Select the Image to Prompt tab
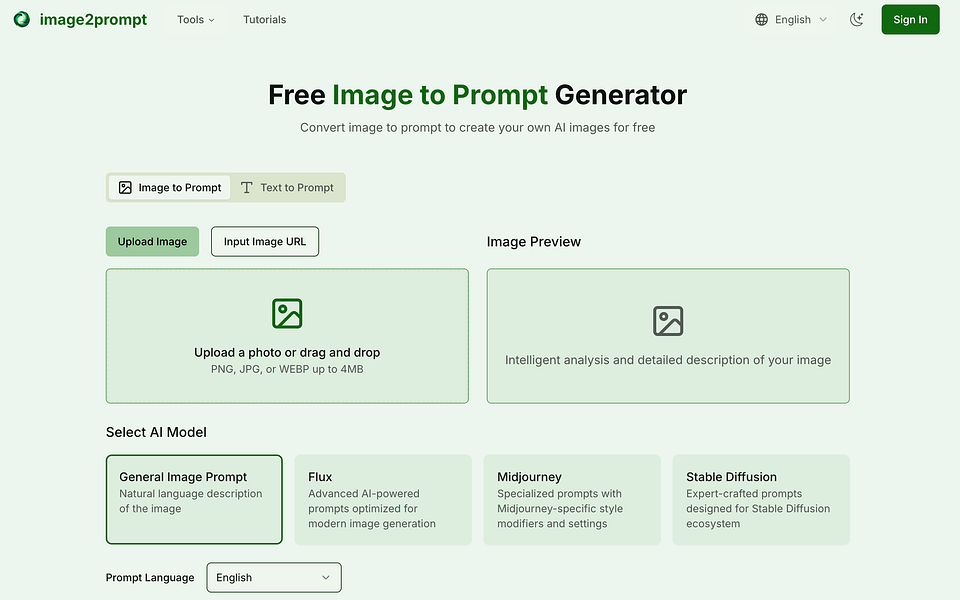The height and width of the screenshot is (600, 960). click(x=170, y=188)
